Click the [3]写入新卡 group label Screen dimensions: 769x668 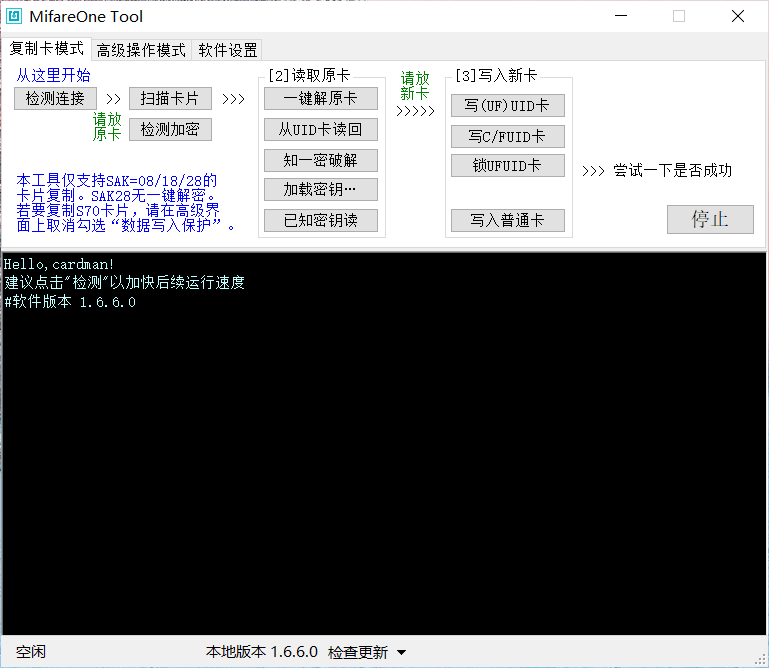[x=496, y=76]
